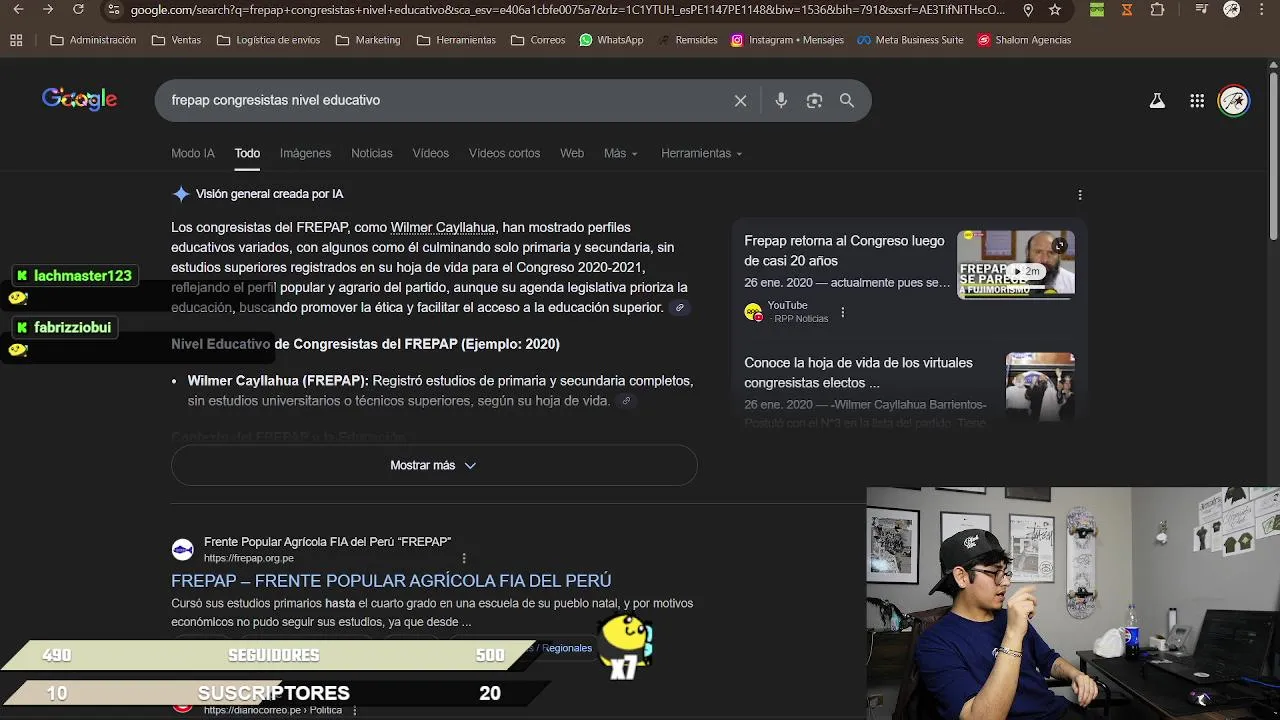Switch to Web tab

coord(572,153)
